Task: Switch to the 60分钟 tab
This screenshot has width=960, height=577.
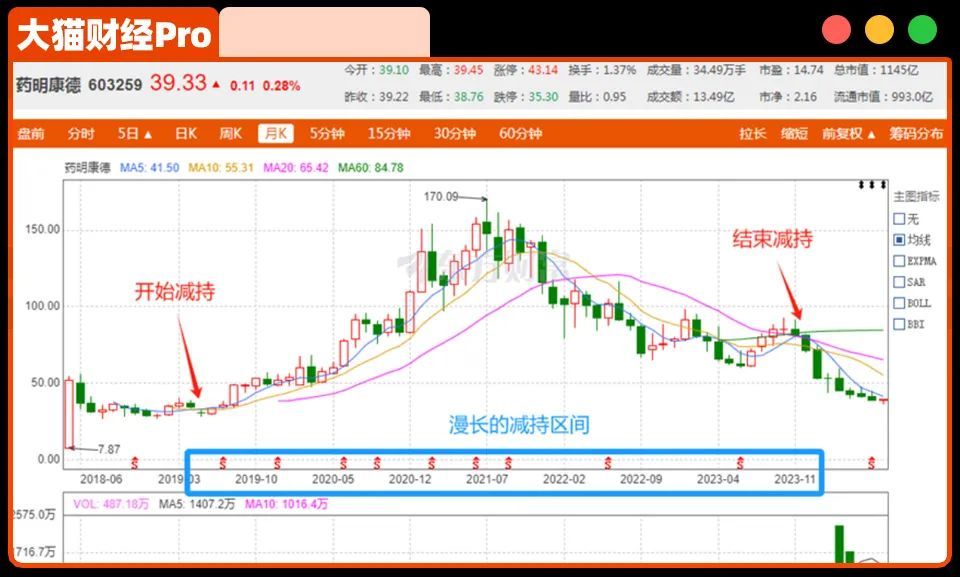Action: coord(520,134)
